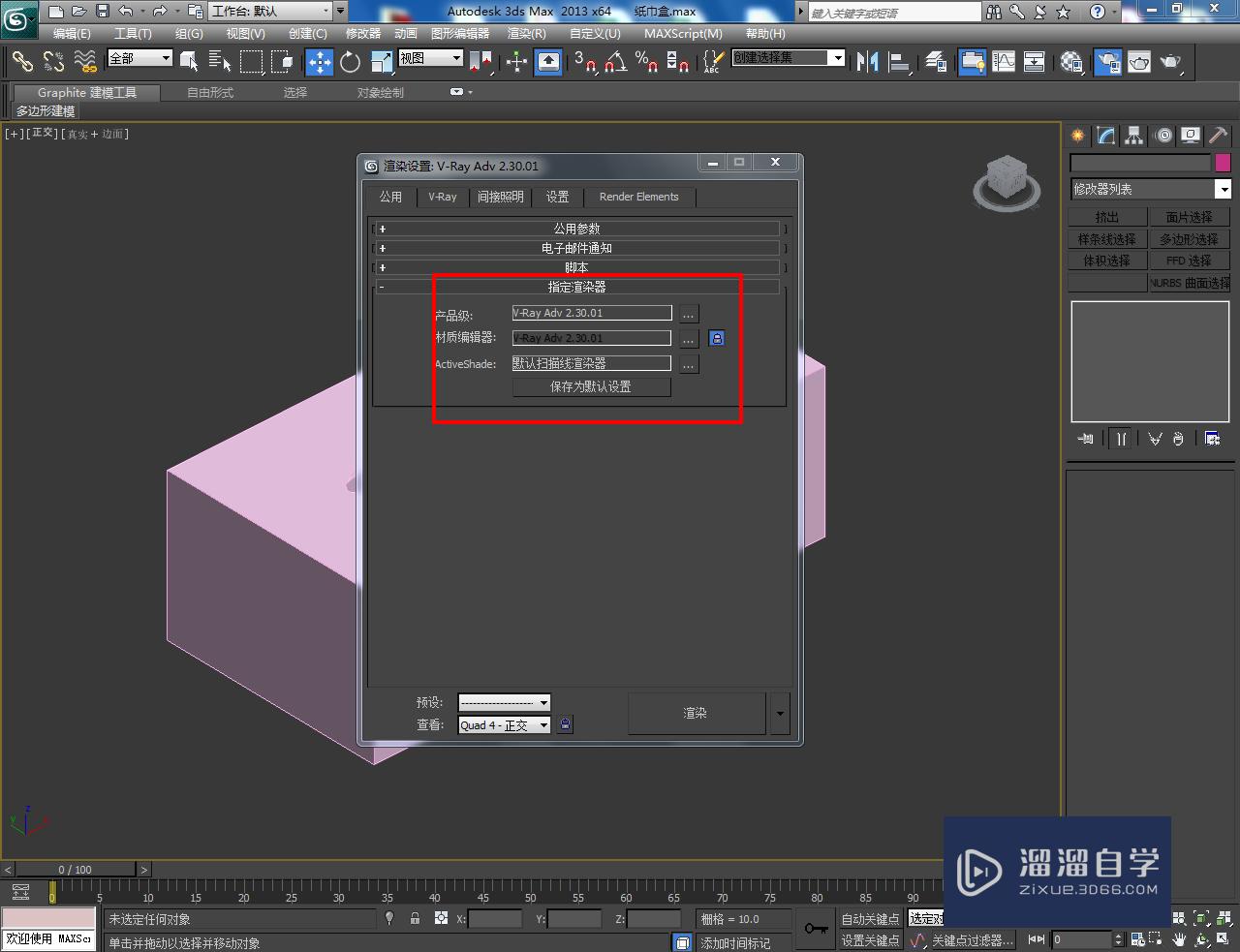Open Curve Editor from main toolbar
The image size is (1240, 952).
[x=1004, y=62]
